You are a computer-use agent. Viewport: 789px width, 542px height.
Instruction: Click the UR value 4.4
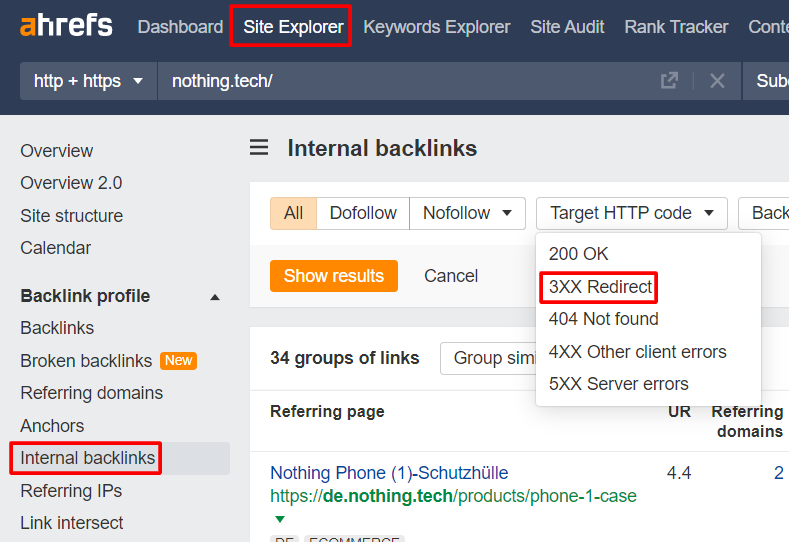(679, 473)
